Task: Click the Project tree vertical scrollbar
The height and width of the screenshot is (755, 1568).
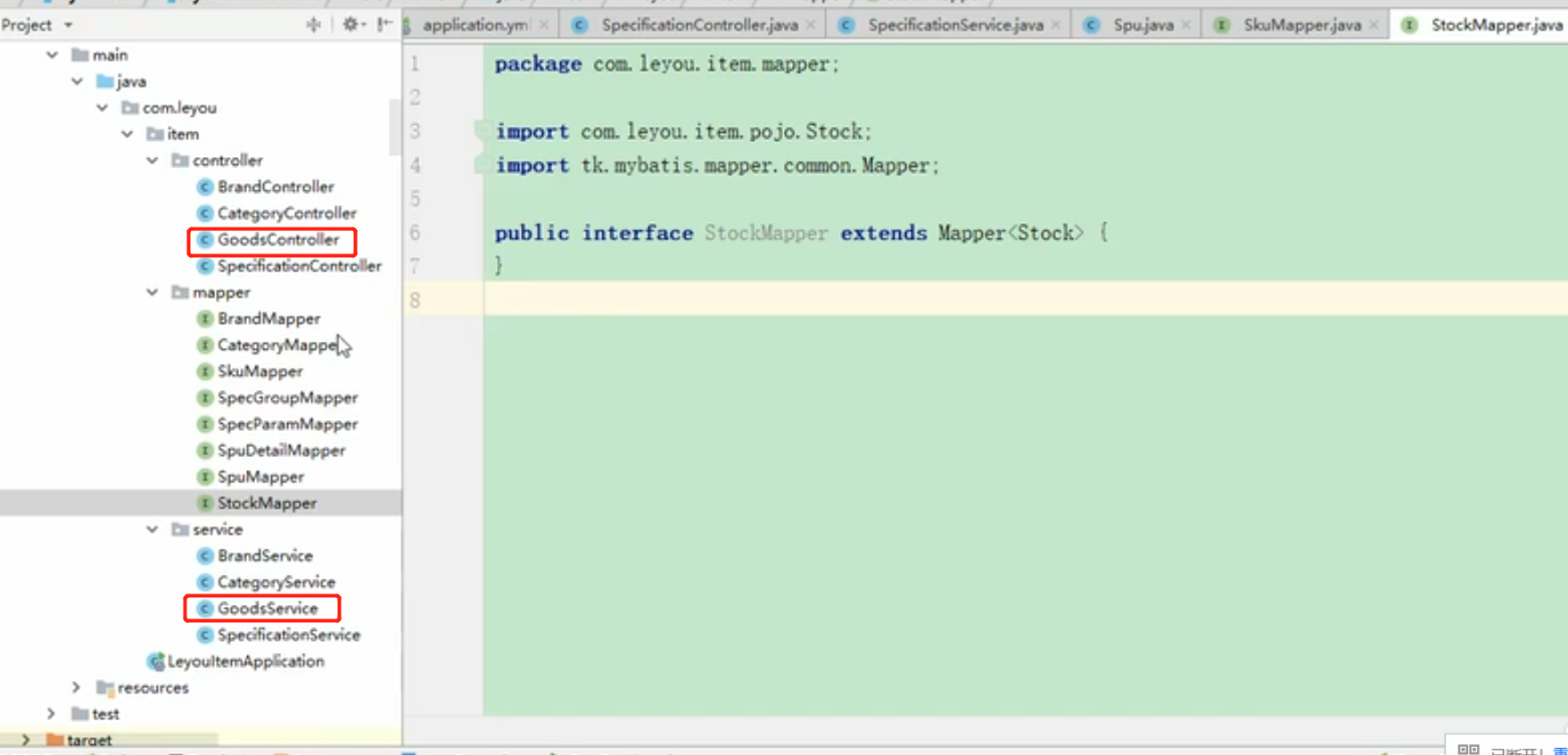Action: coord(393,127)
